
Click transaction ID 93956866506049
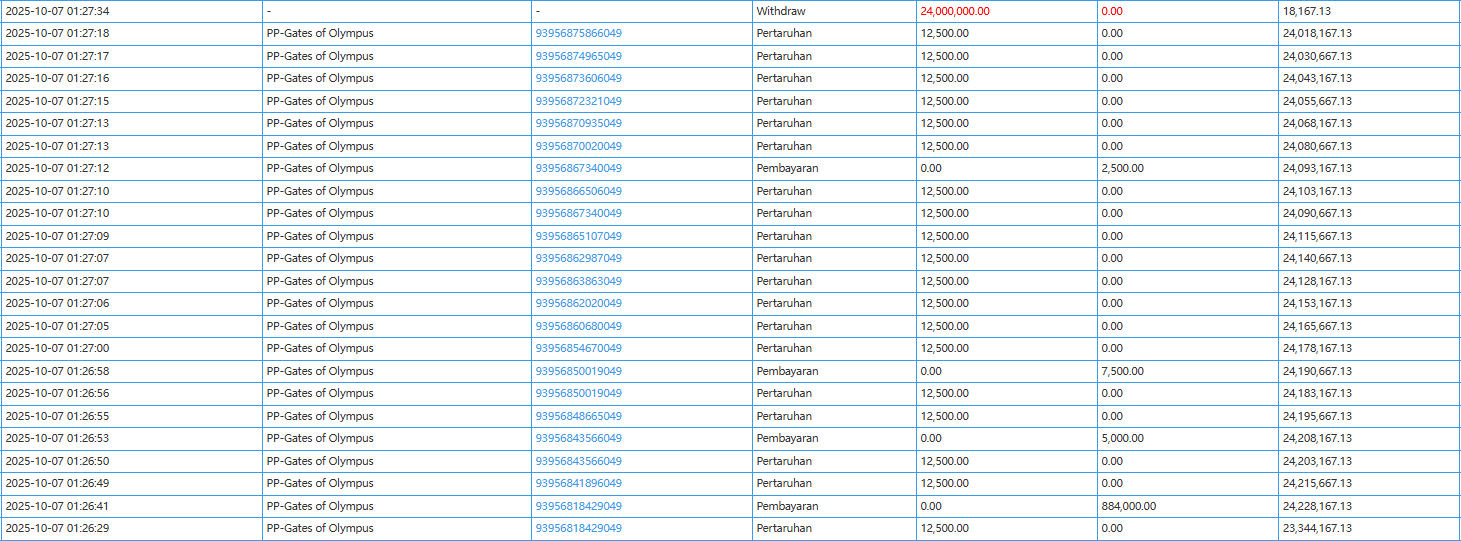578,191
